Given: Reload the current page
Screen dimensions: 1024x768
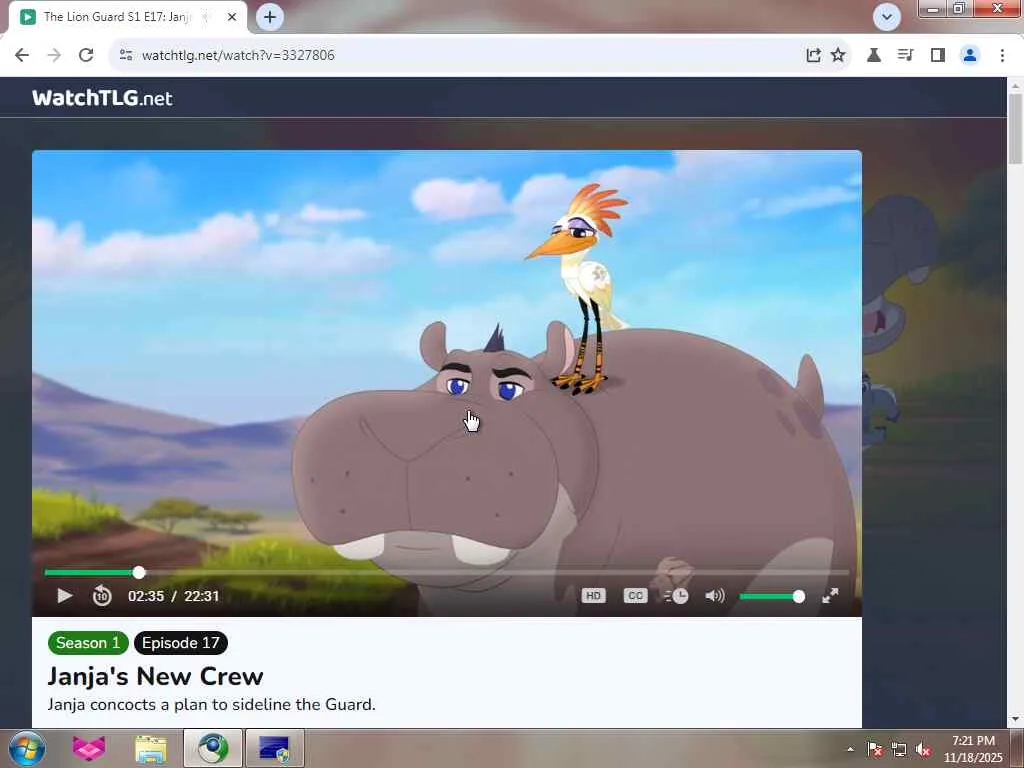Looking at the screenshot, I should (x=86, y=55).
